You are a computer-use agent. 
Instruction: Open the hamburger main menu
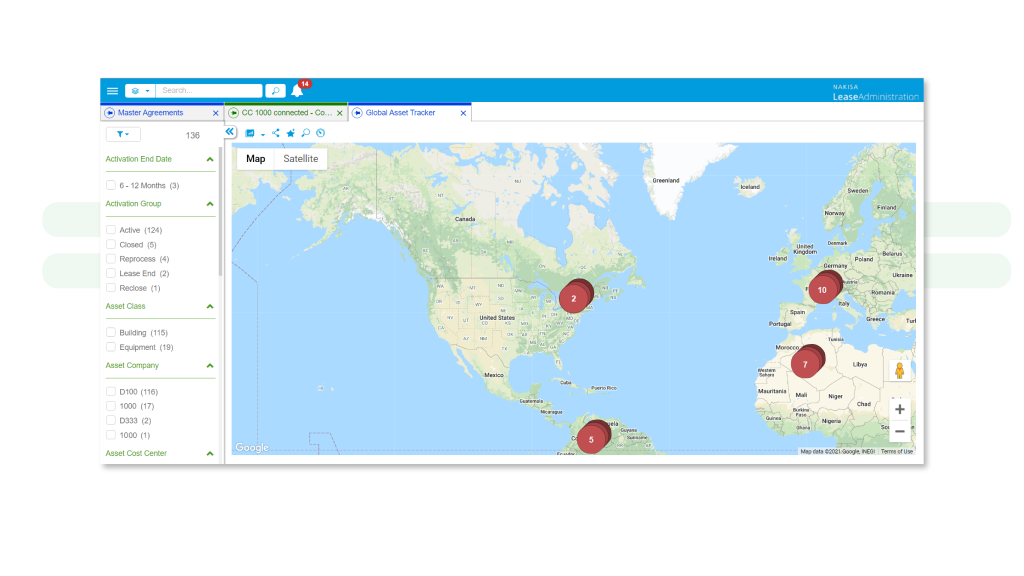tap(112, 91)
